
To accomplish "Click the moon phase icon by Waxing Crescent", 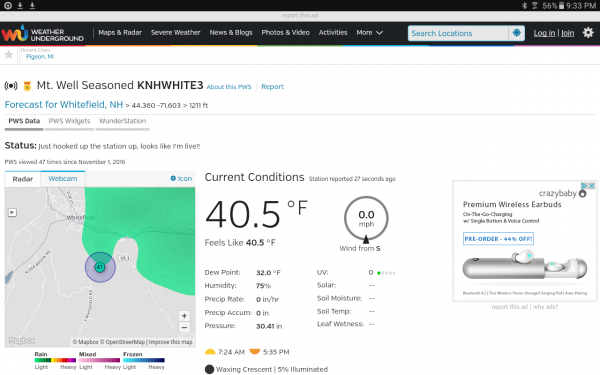I will point(209,369).
